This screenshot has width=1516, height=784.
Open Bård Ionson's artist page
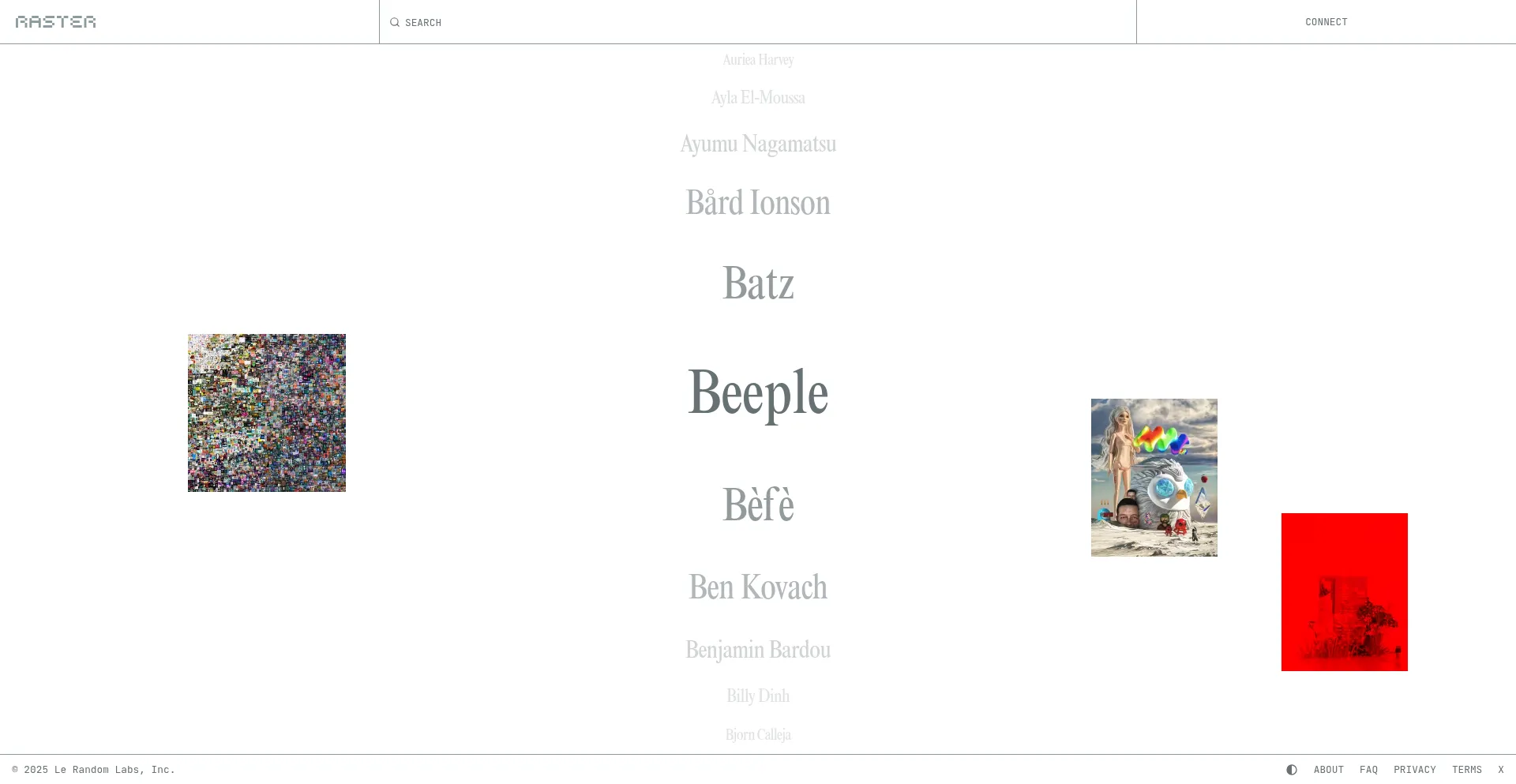(x=758, y=203)
